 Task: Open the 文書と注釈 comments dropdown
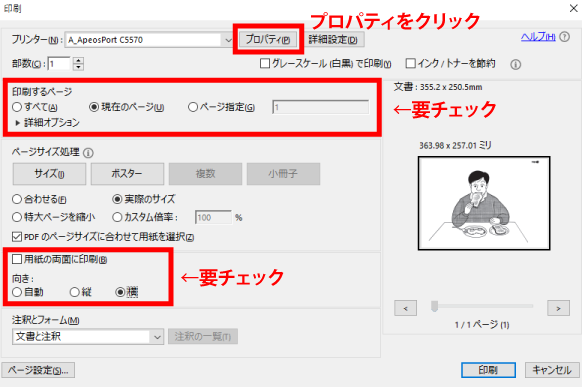click(x=88, y=337)
